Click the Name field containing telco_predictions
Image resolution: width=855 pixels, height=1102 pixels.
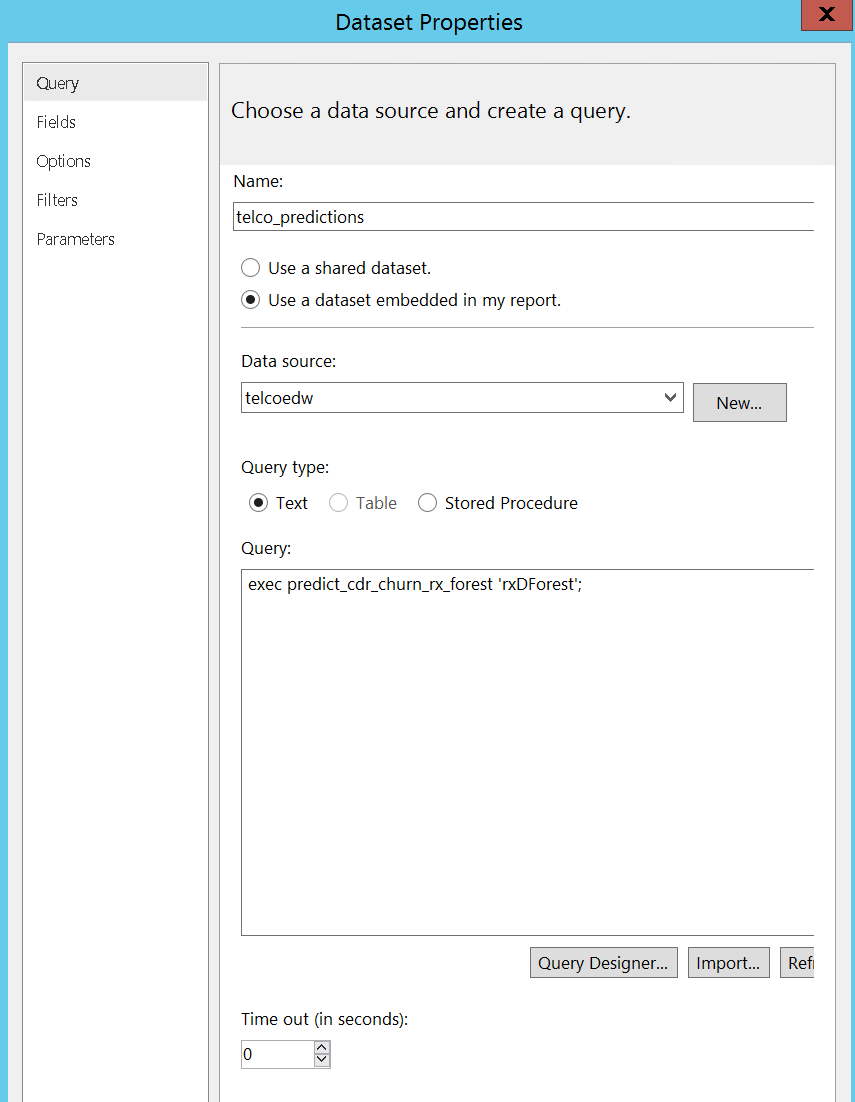point(523,216)
